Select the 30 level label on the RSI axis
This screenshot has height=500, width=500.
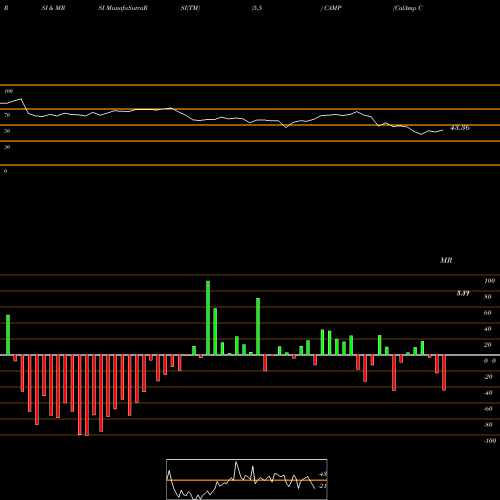[7, 147]
